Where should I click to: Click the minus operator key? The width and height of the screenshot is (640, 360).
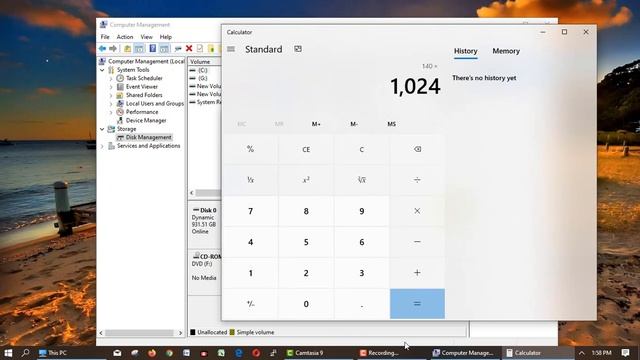click(417, 242)
